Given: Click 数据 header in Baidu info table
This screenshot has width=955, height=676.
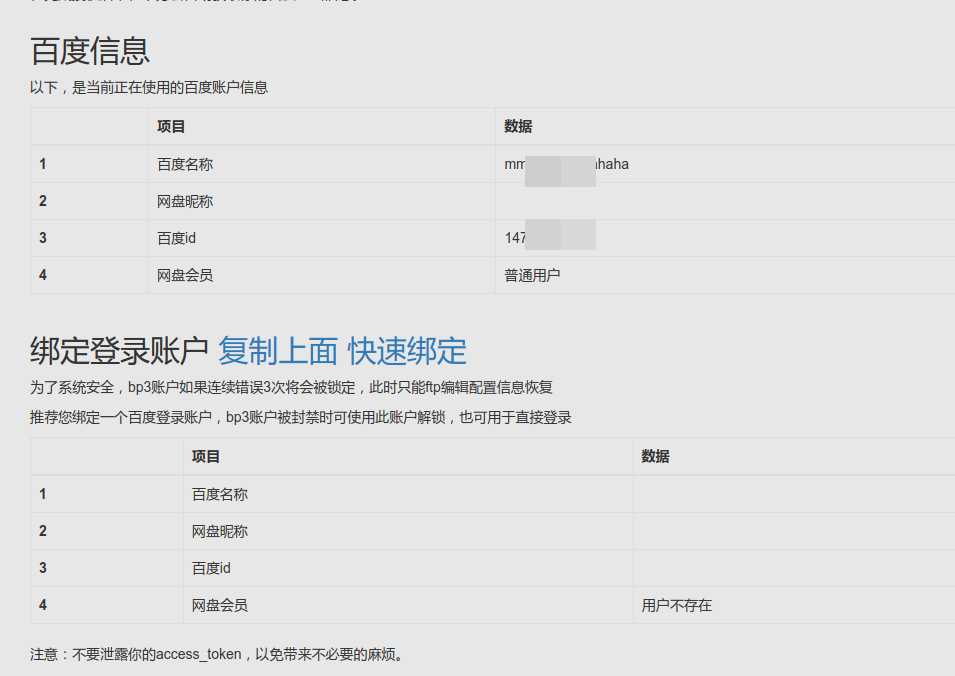Looking at the screenshot, I should click(x=518, y=127).
